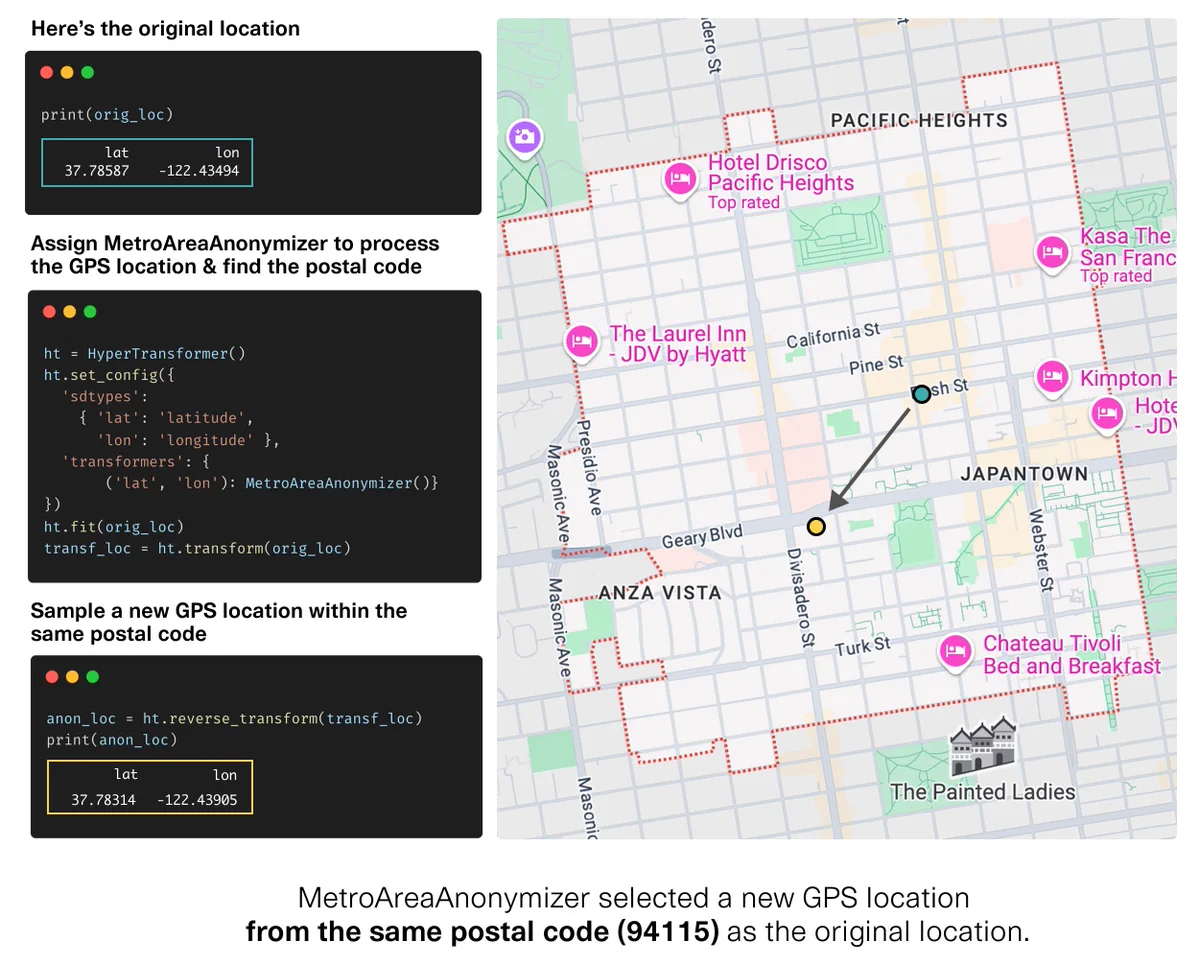Click the anon_loc = ht.reverse_transform line
1200x965 pixels.
tap(235, 719)
